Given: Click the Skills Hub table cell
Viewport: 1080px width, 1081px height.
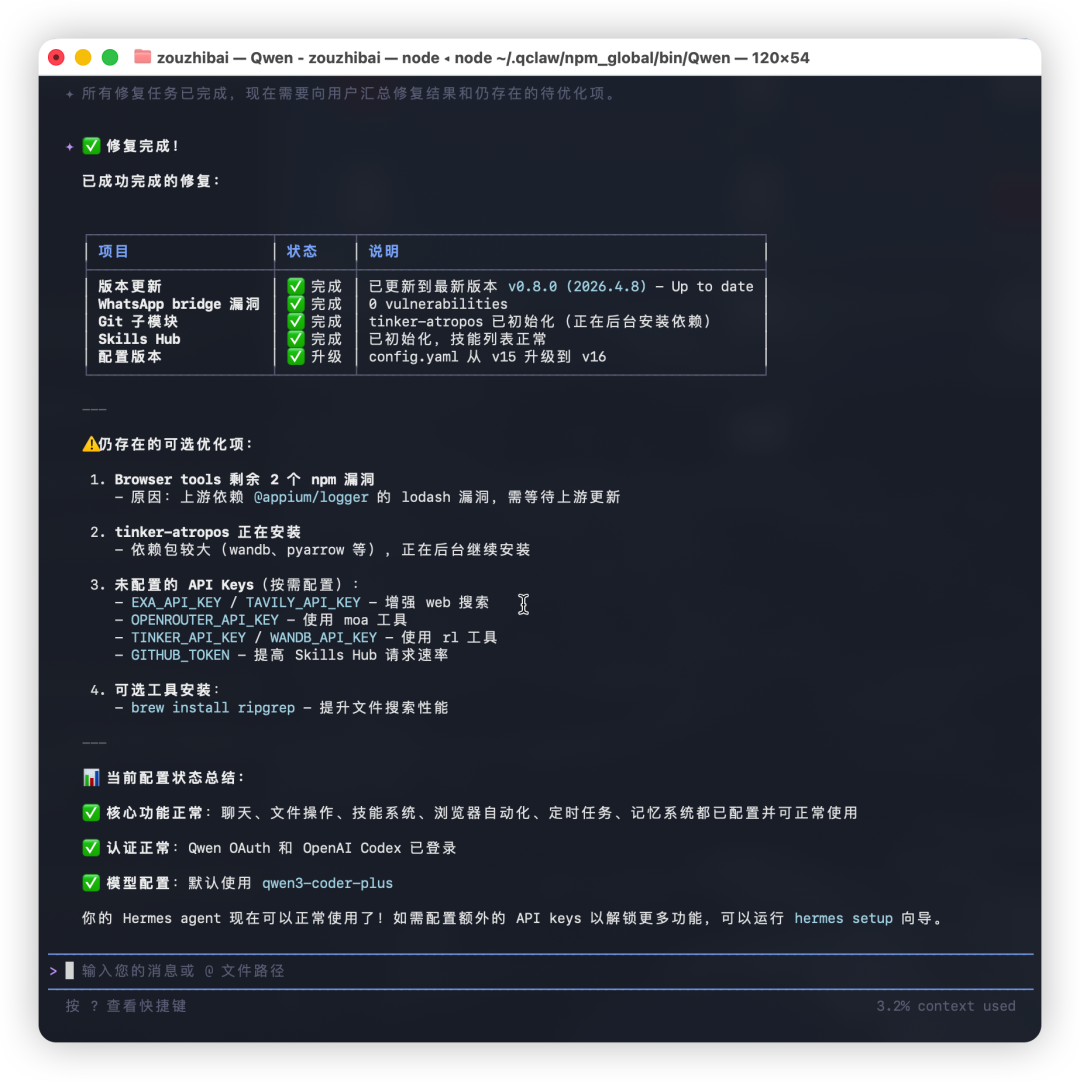Looking at the screenshot, I should (139, 339).
